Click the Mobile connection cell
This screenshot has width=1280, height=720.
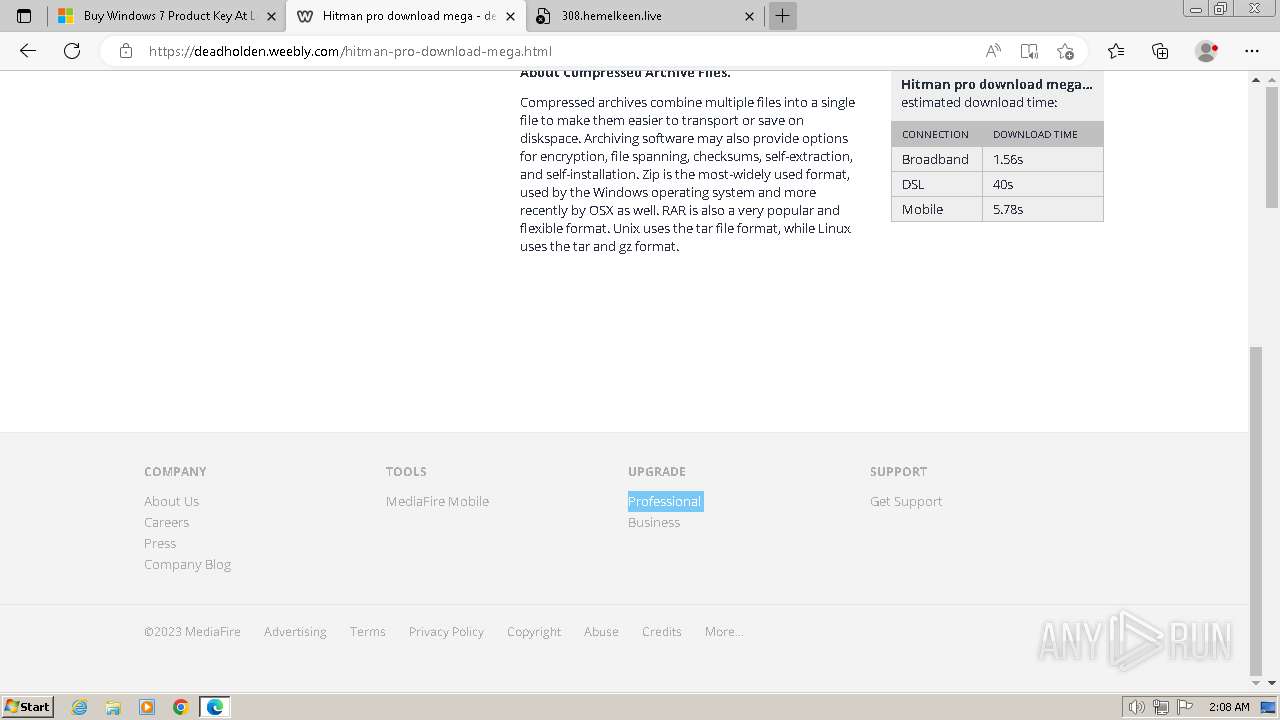pos(937,209)
